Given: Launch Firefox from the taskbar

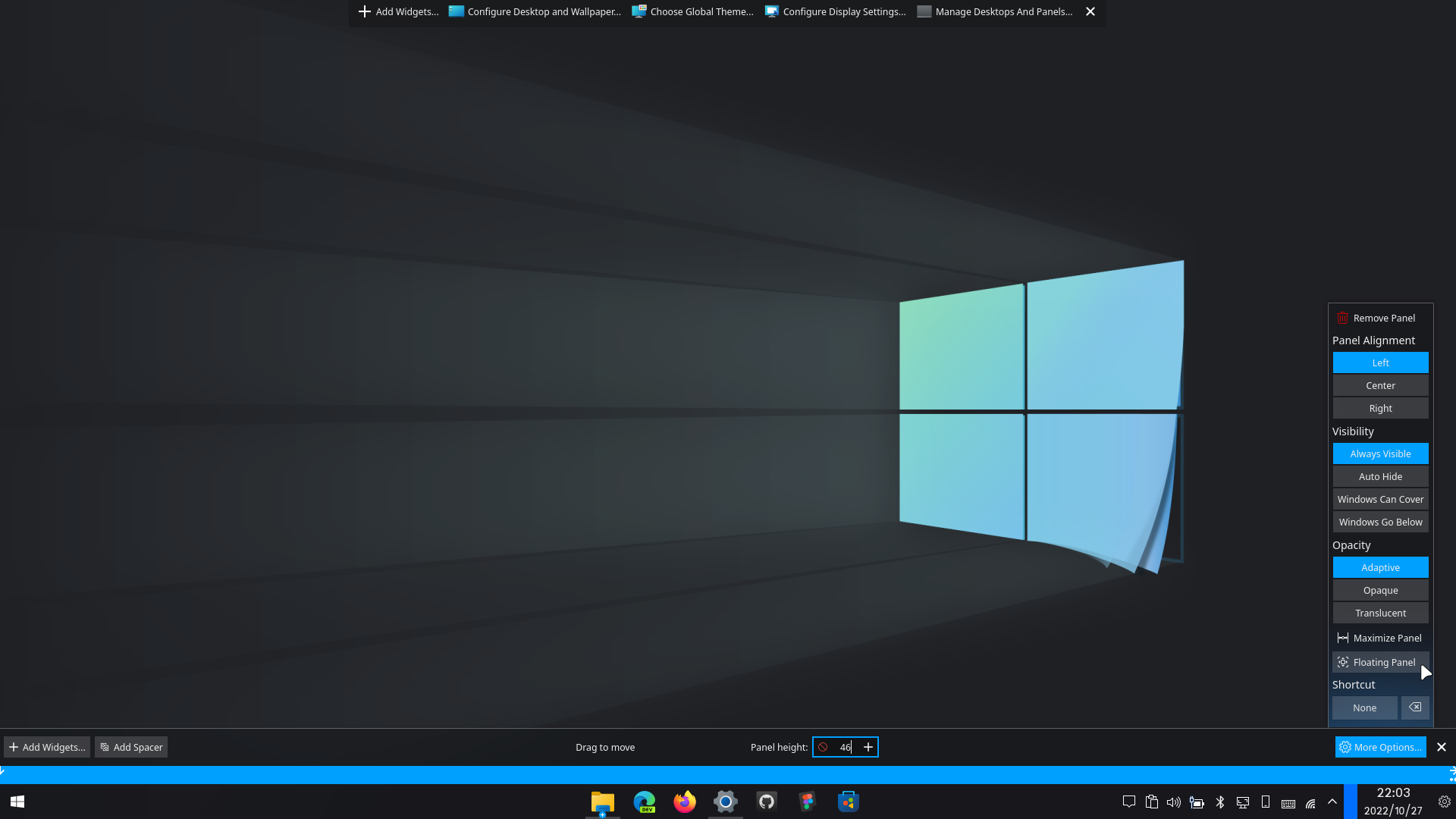Looking at the screenshot, I should (685, 802).
